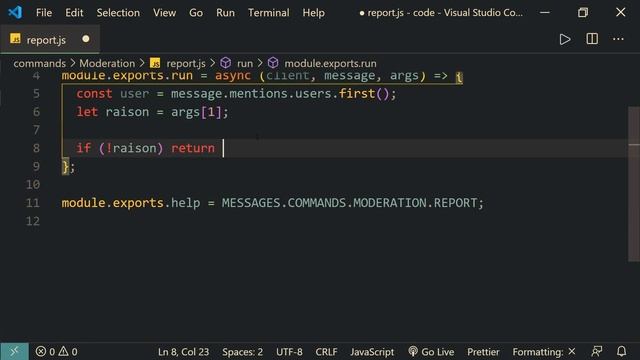640x360 pixels.
Task: Open the notifications bell
Action: tap(621, 351)
